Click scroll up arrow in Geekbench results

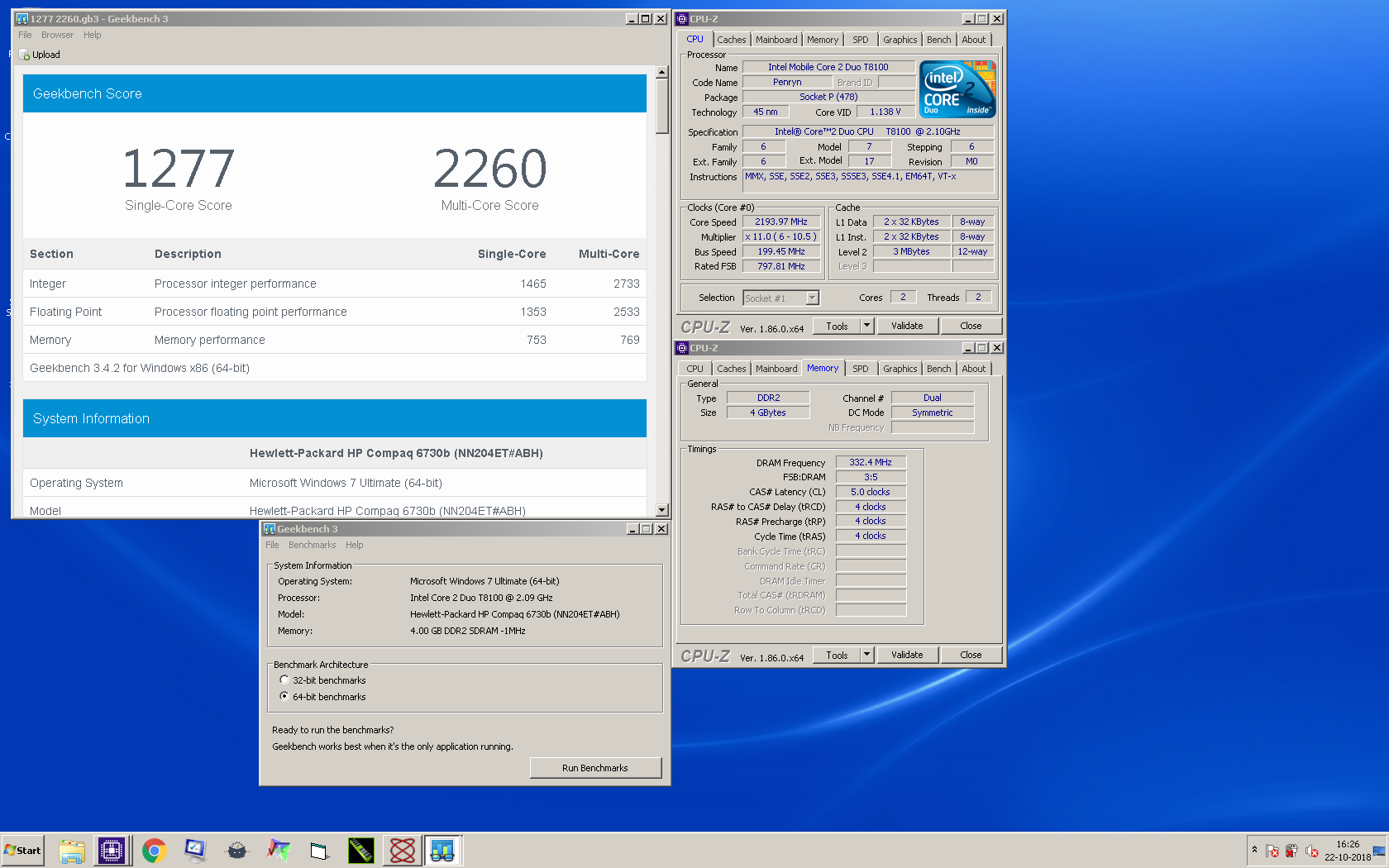(661, 73)
